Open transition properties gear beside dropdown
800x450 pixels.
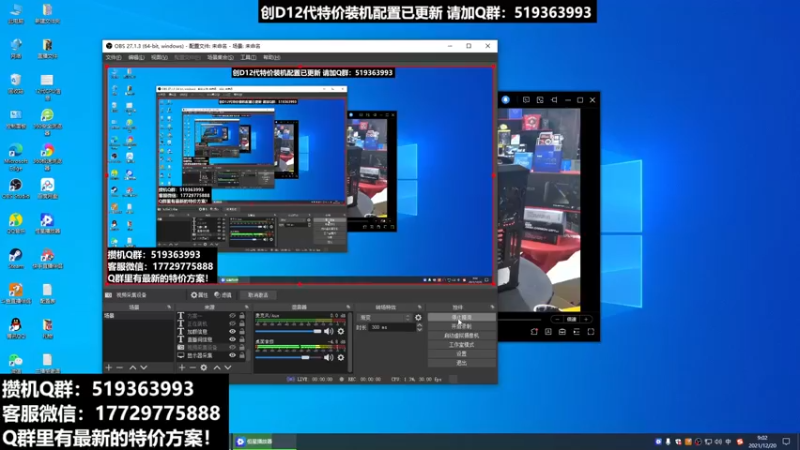[418, 317]
